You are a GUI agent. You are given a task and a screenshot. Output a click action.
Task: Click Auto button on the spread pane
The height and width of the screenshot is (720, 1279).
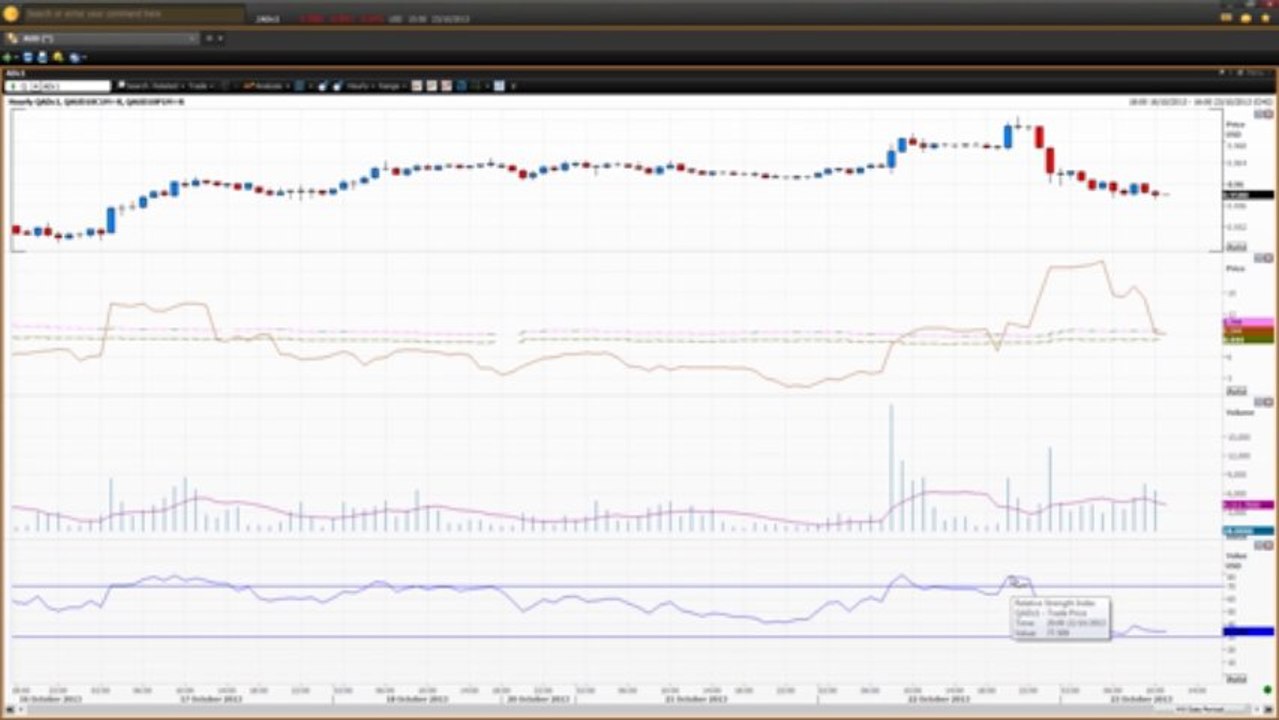[1235, 391]
